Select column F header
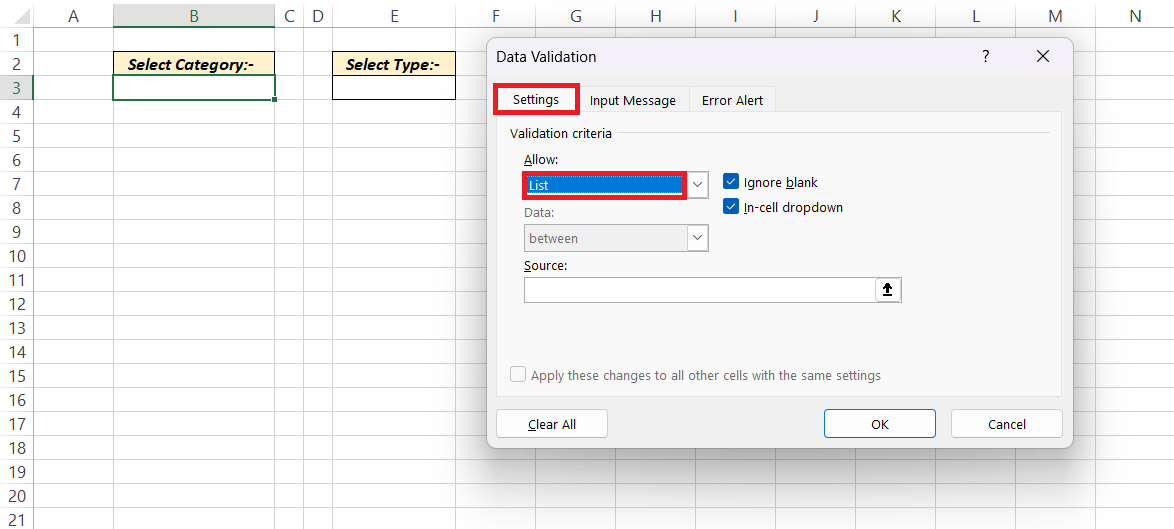1174x529 pixels. [x=496, y=16]
